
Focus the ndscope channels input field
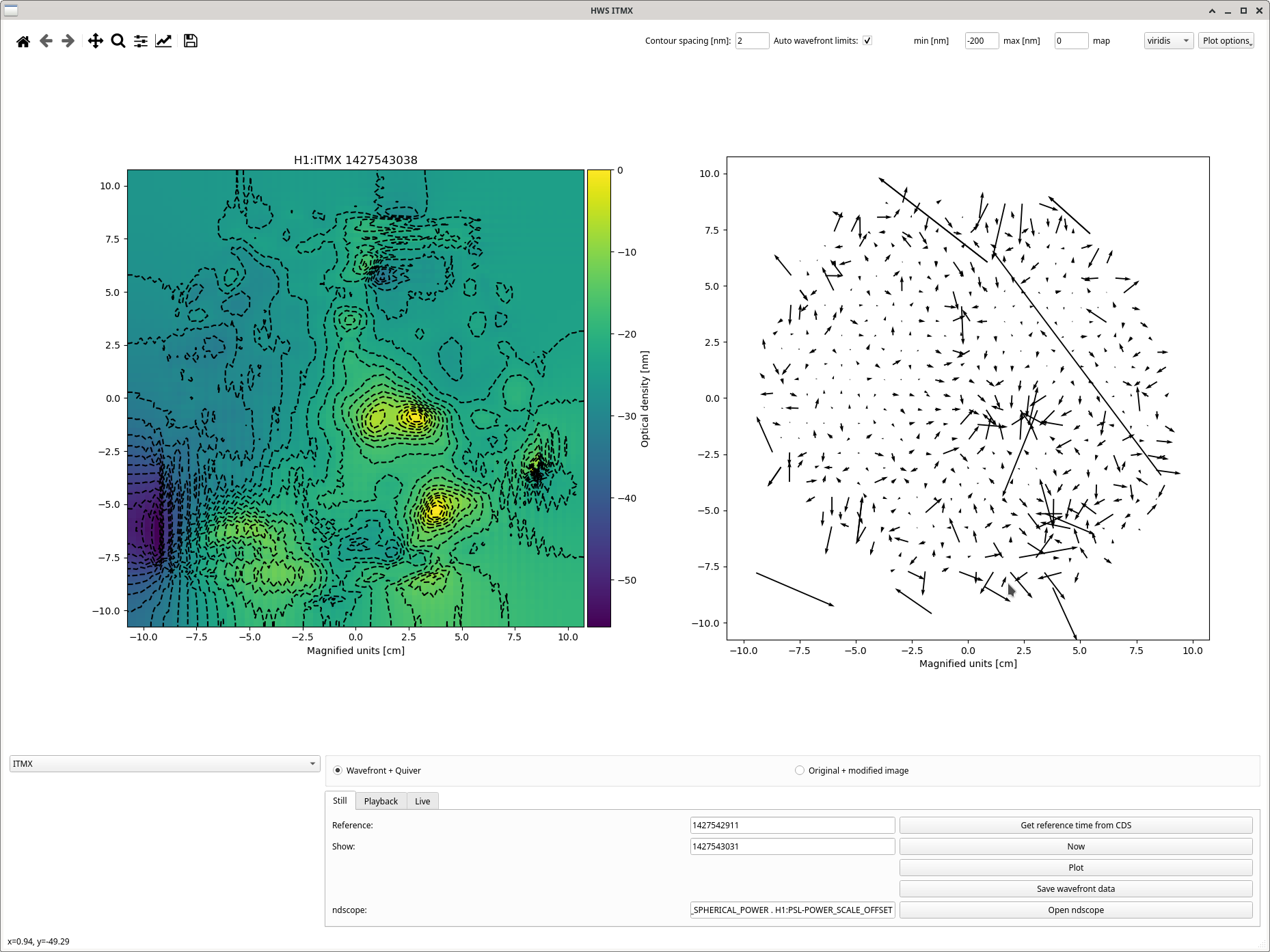click(x=792, y=910)
